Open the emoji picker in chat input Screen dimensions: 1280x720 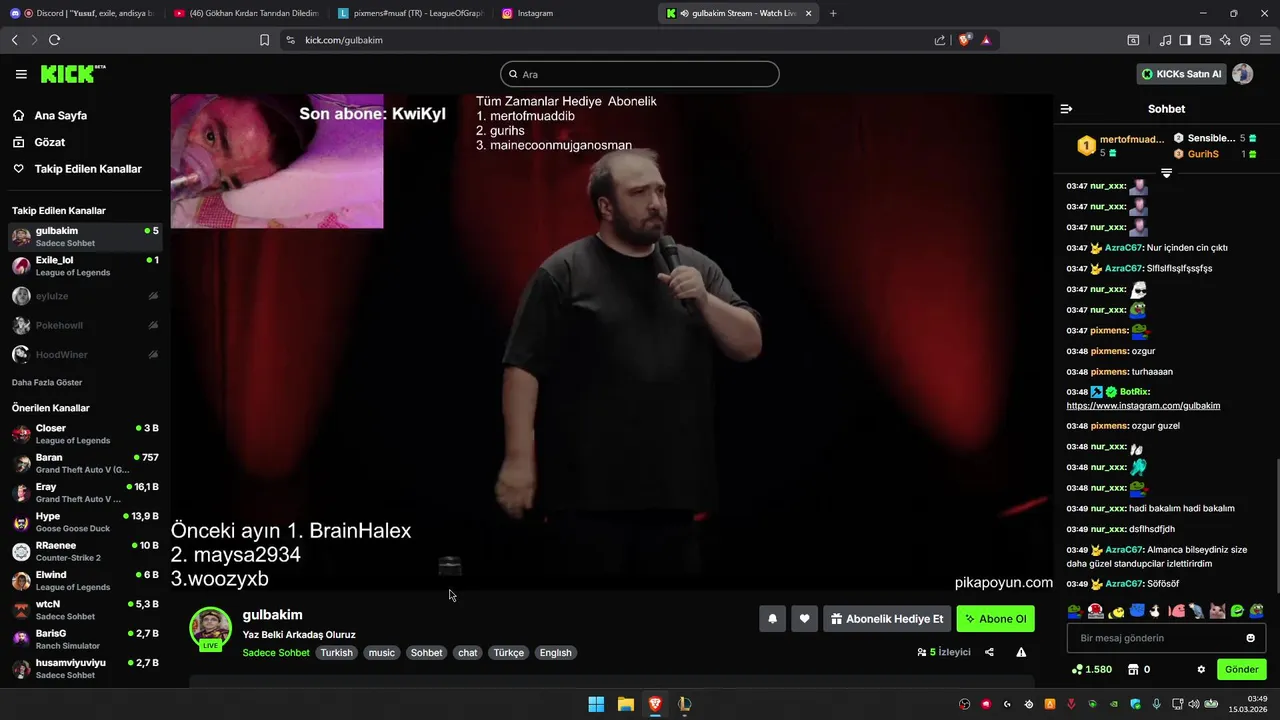click(x=1250, y=638)
